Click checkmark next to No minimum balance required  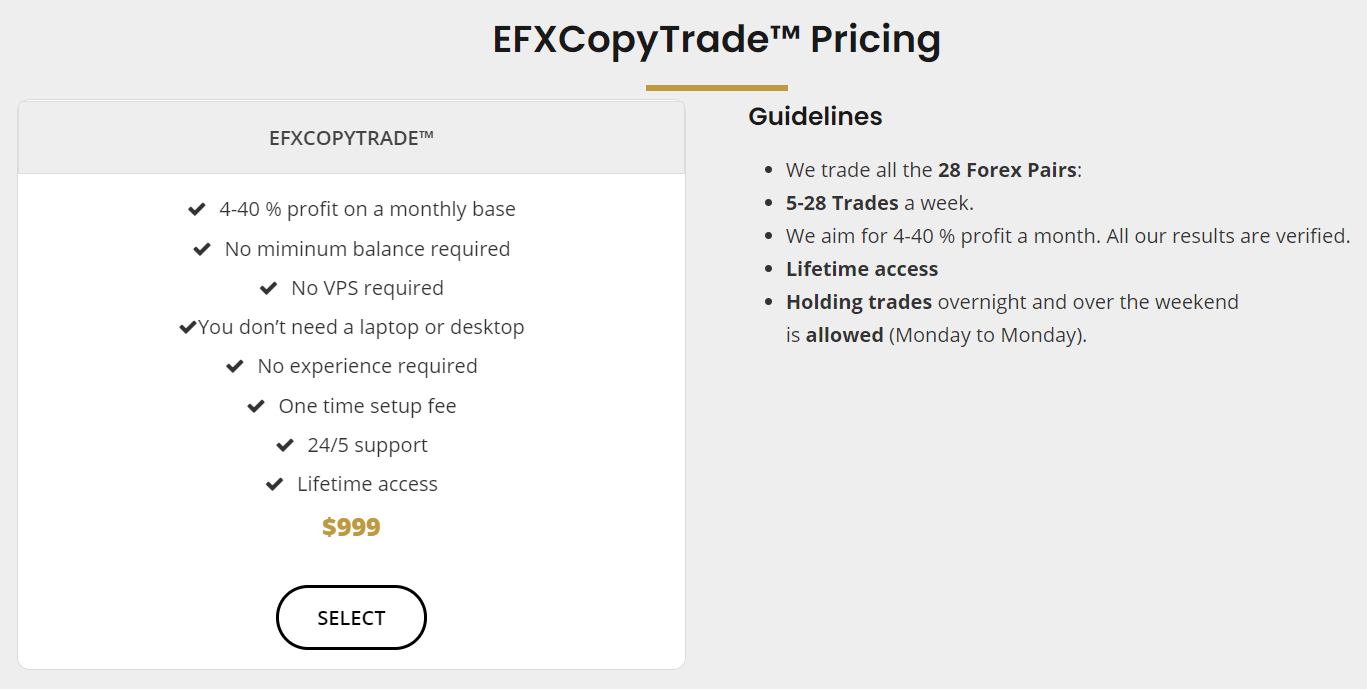click(x=202, y=249)
